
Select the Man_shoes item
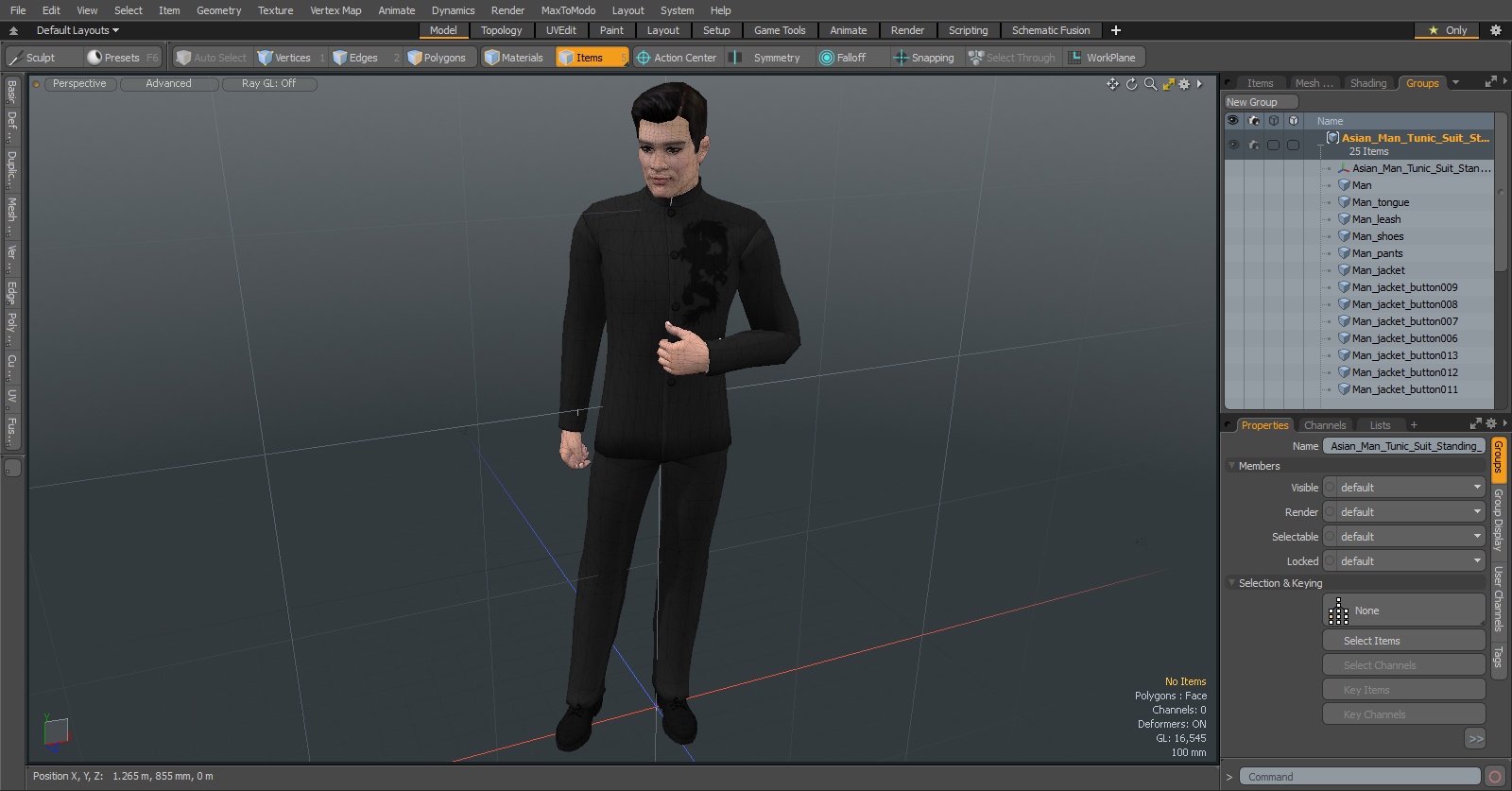click(1377, 236)
